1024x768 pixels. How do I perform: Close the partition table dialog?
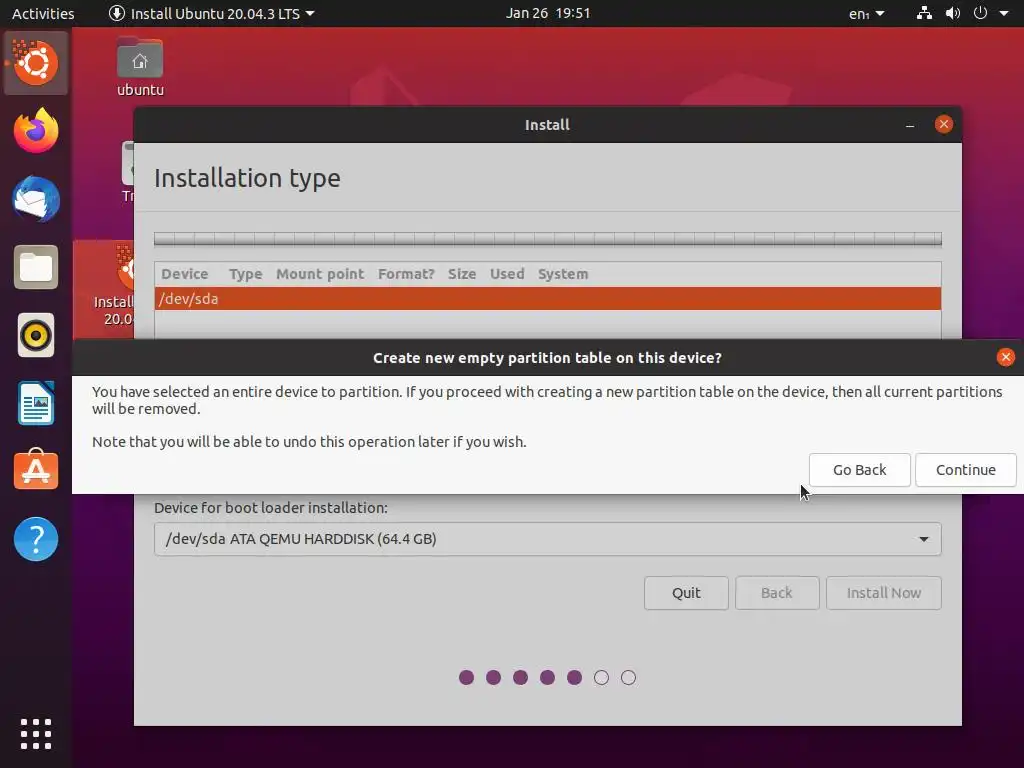(x=1006, y=357)
